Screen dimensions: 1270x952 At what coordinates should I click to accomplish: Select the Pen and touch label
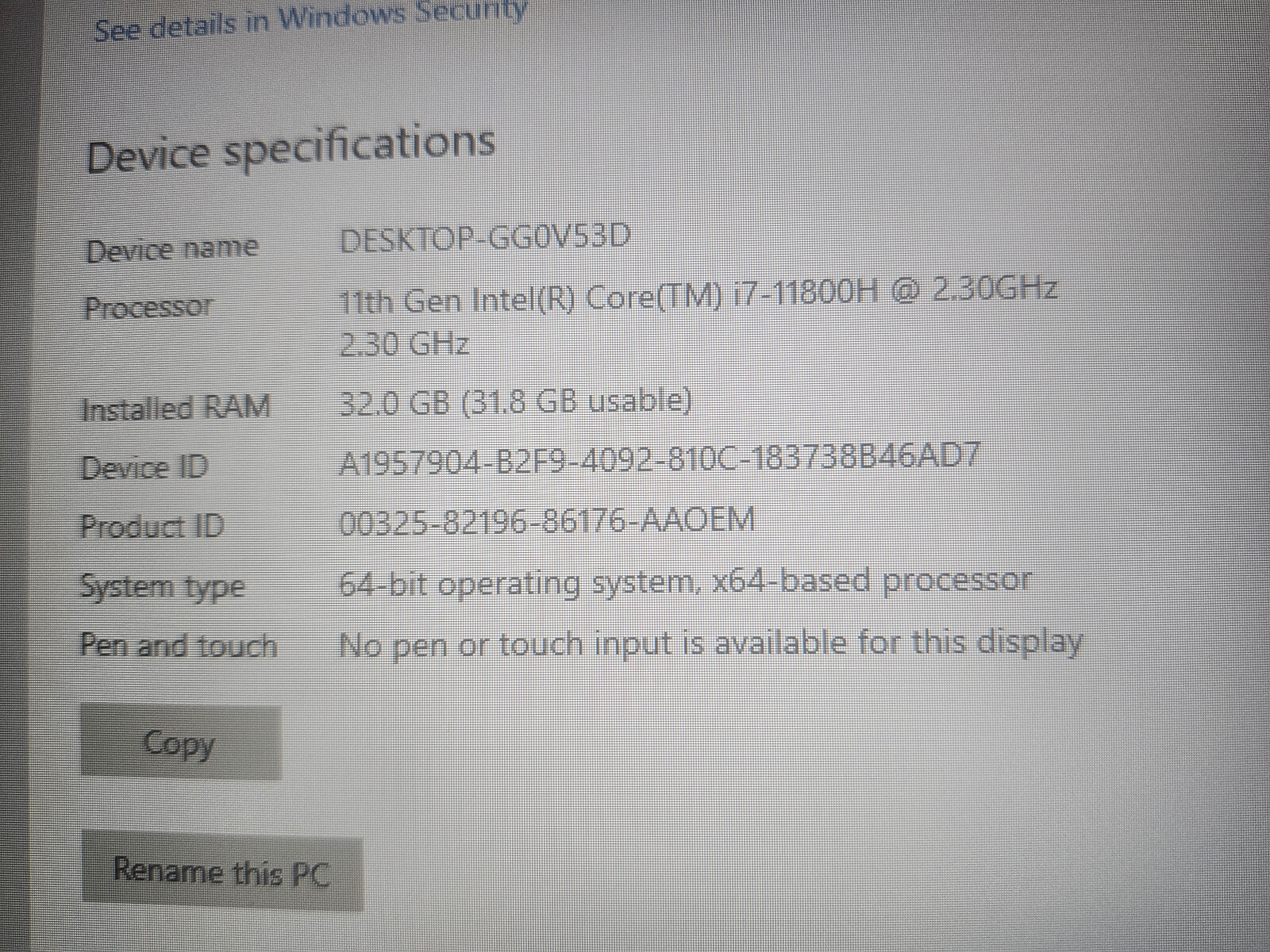pyautogui.click(x=179, y=645)
